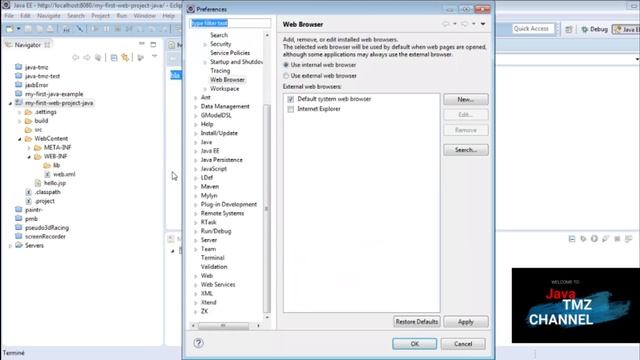Select web.xml file in Navigator

tap(64, 174)
